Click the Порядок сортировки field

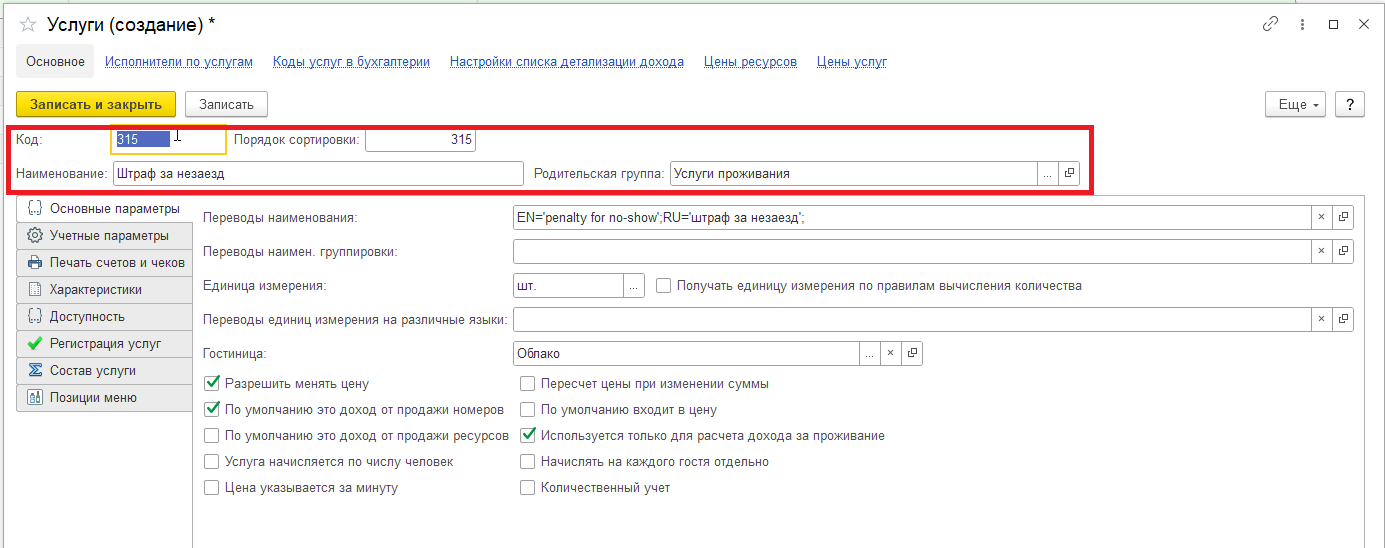point(420,140)
